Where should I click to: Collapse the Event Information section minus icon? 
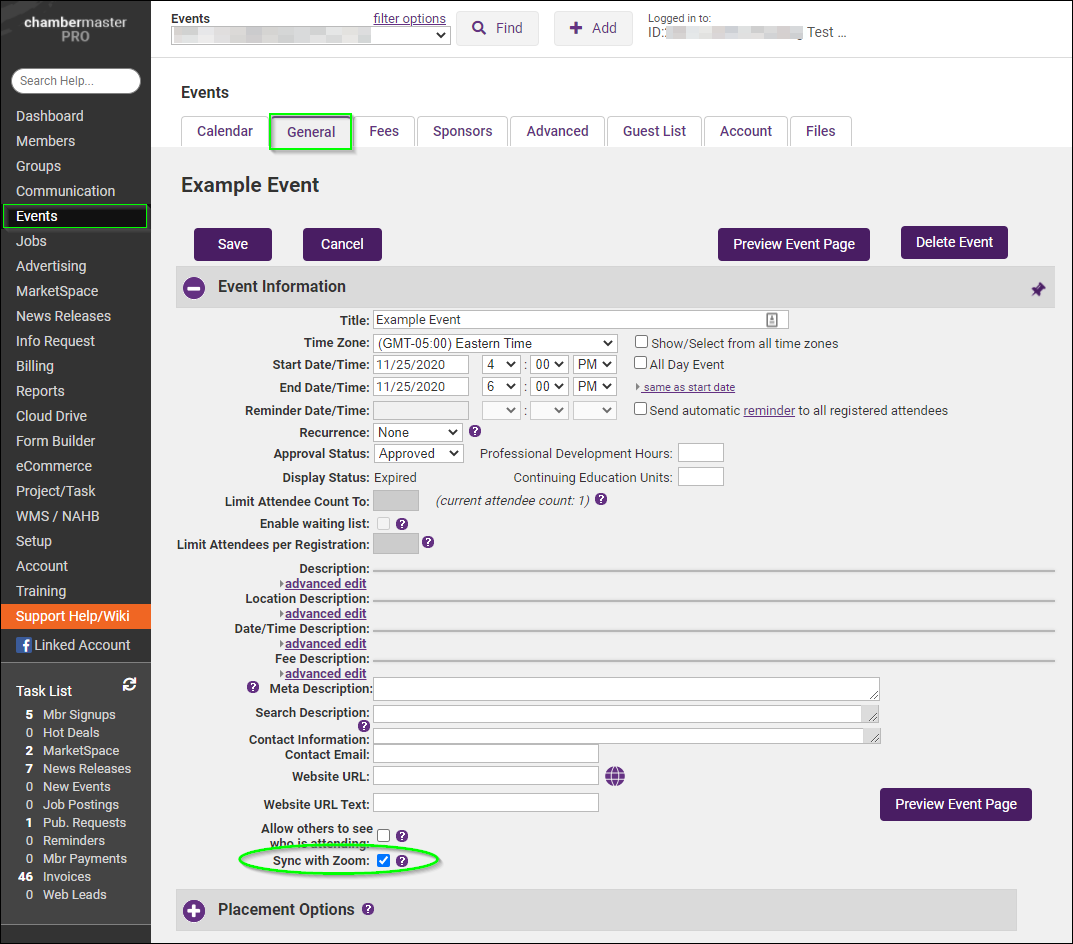194,287
